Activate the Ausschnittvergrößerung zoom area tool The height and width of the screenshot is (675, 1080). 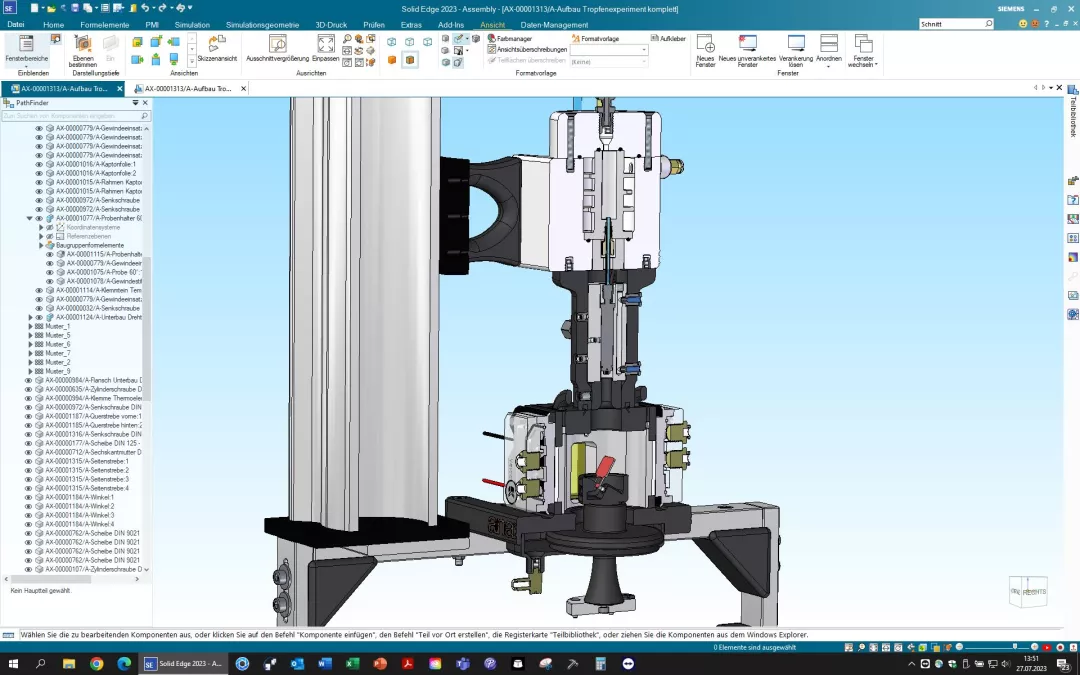tap(277, 44)
